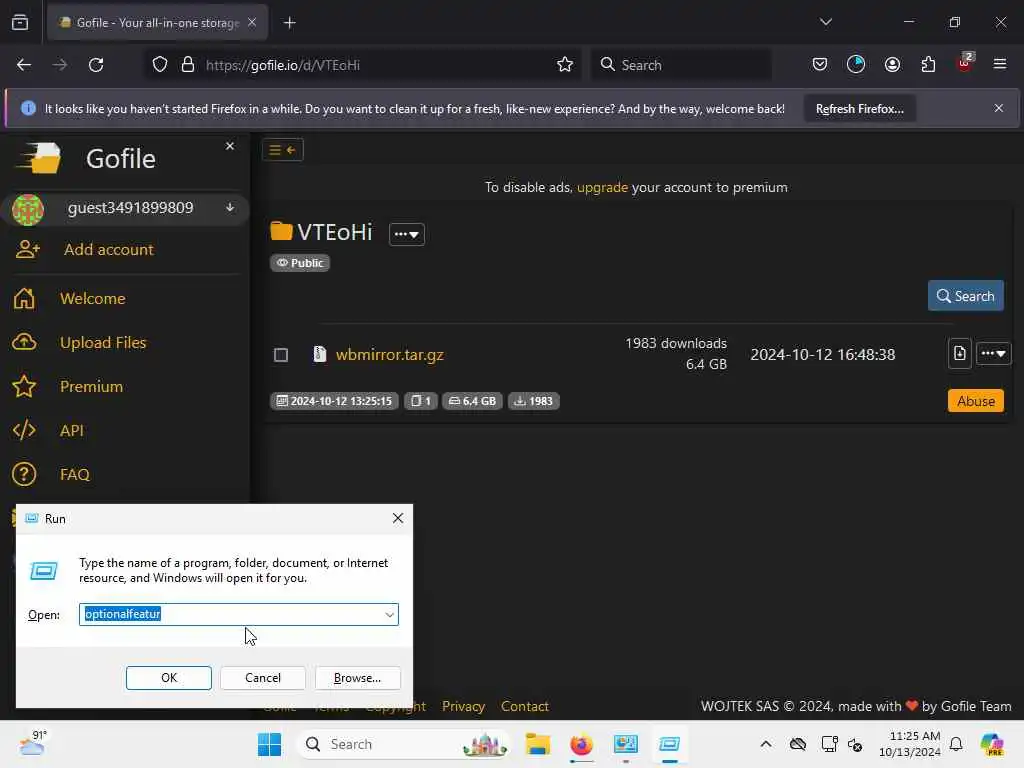
Task: Switch to Firefox taskbar icon
Action: tap(581, 744)
